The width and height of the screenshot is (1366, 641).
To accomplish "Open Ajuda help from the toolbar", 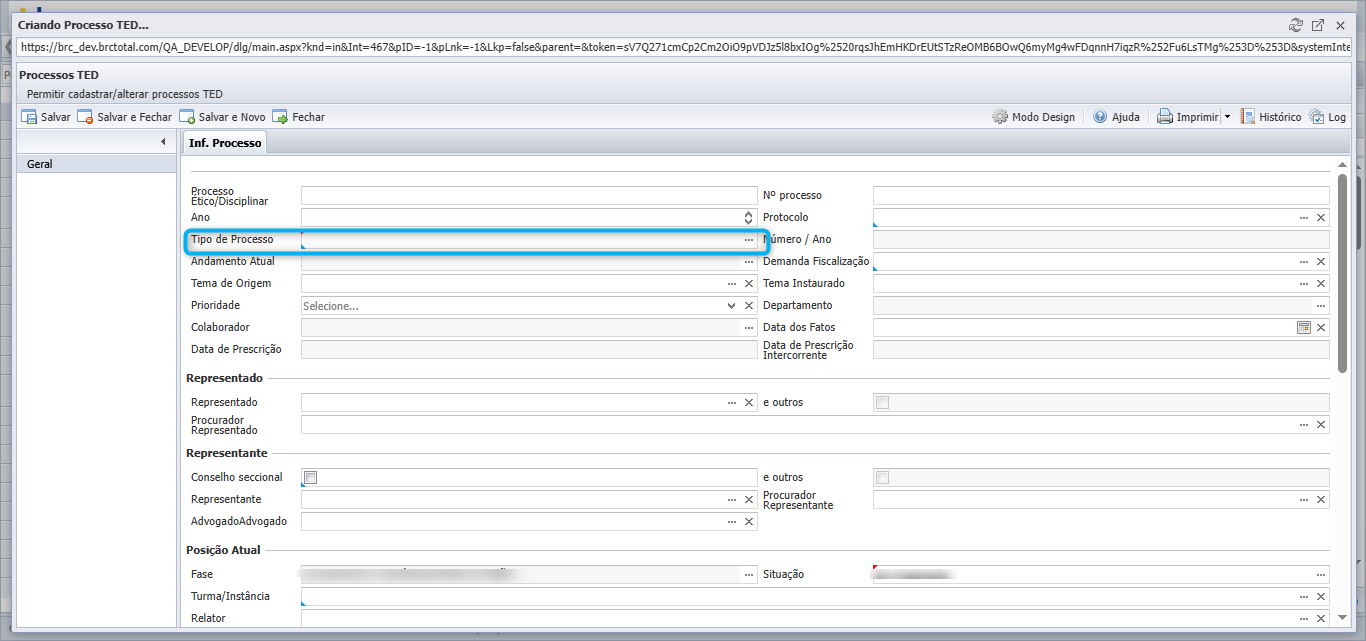I will [1116, 117].
